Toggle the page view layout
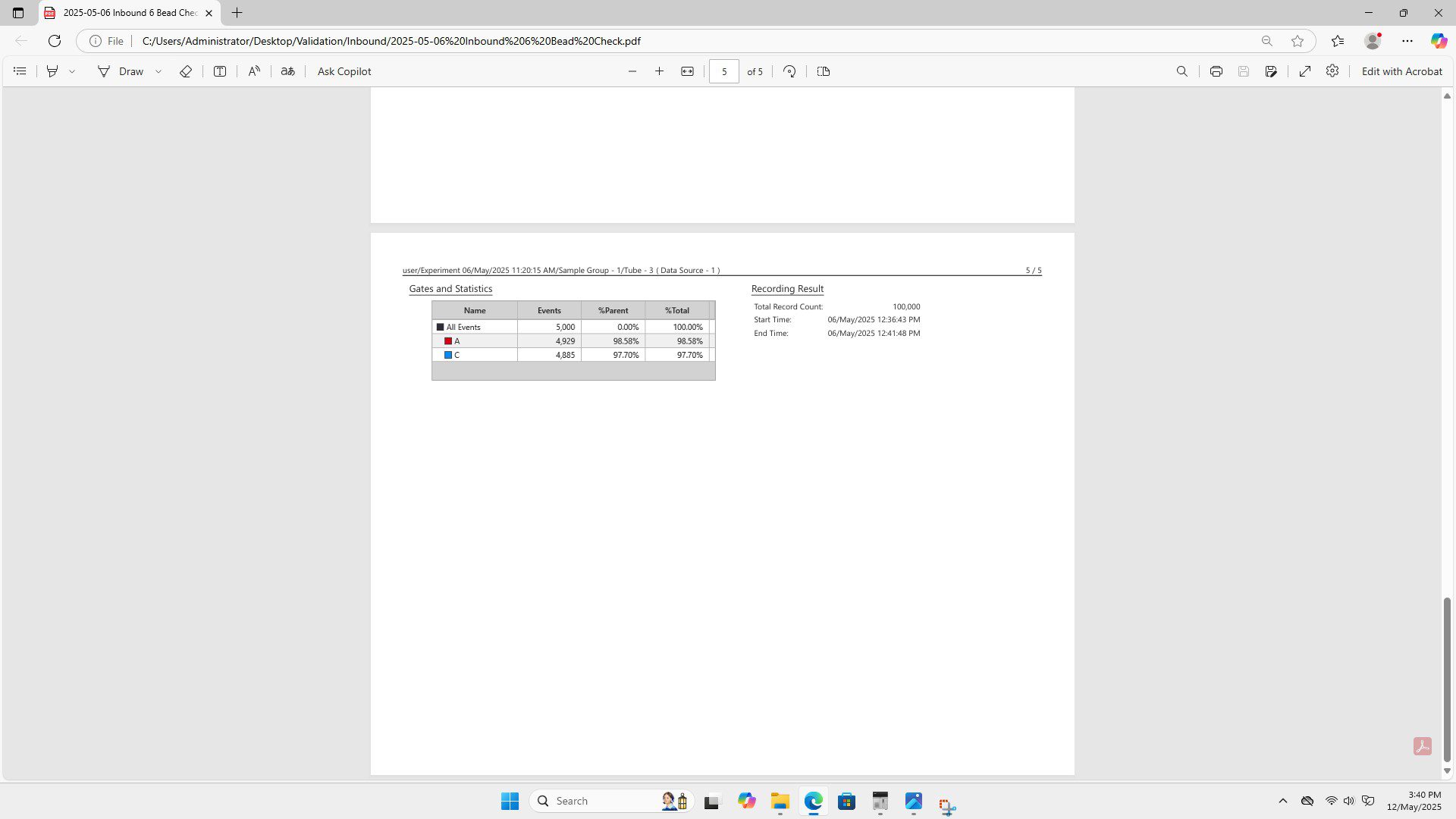 pyautogui.click(x=824, y=71)
